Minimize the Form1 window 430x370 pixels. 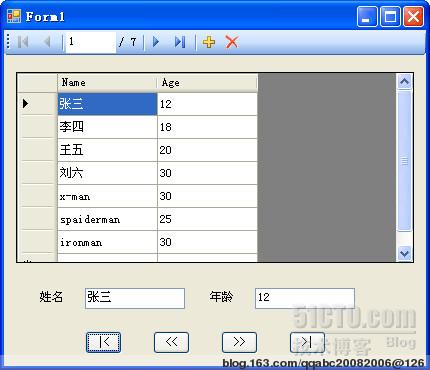[x=367, y=16]
